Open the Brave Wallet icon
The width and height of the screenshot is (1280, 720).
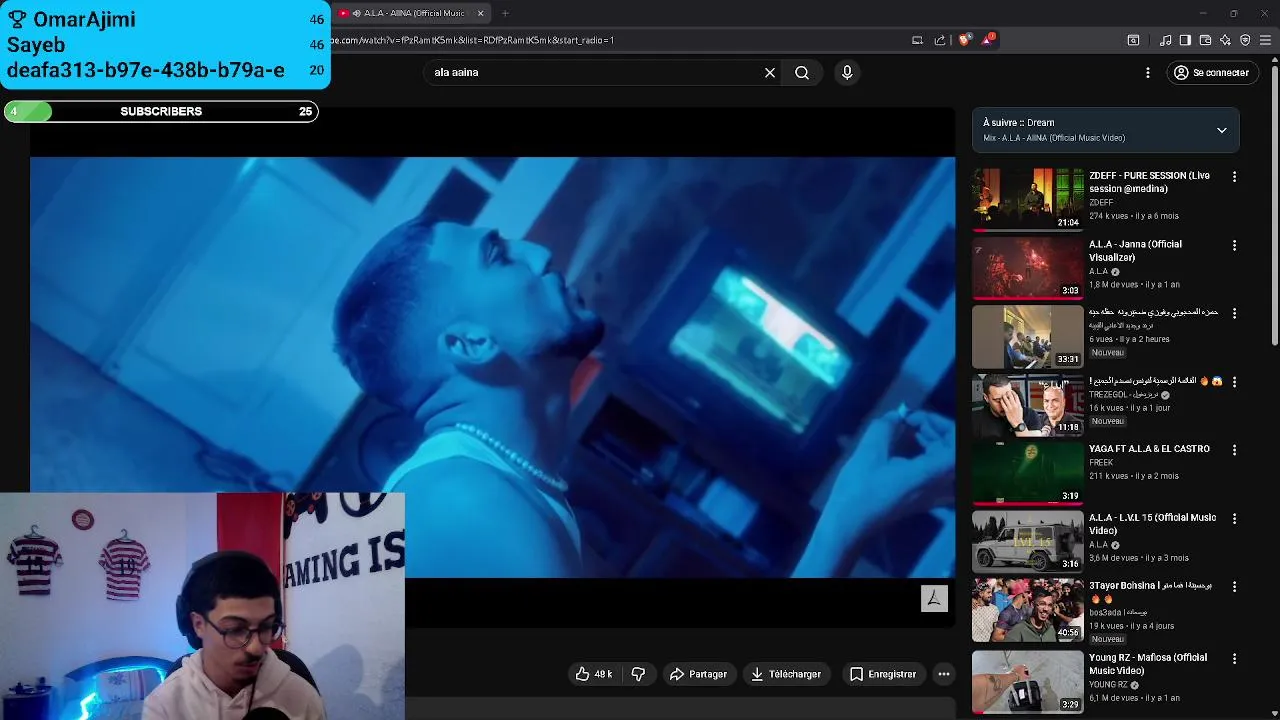[1205, 40]
